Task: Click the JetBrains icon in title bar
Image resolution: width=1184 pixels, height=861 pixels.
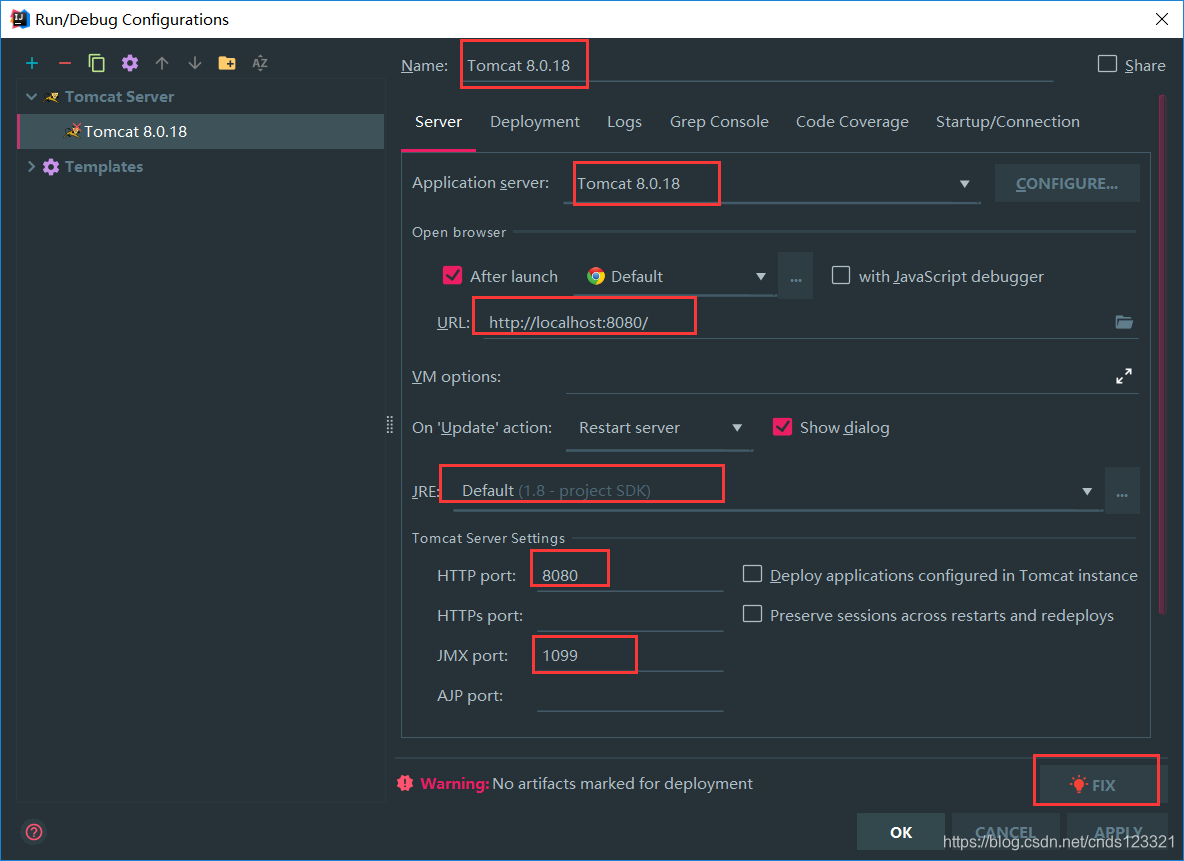Action: tap(20, 19)
